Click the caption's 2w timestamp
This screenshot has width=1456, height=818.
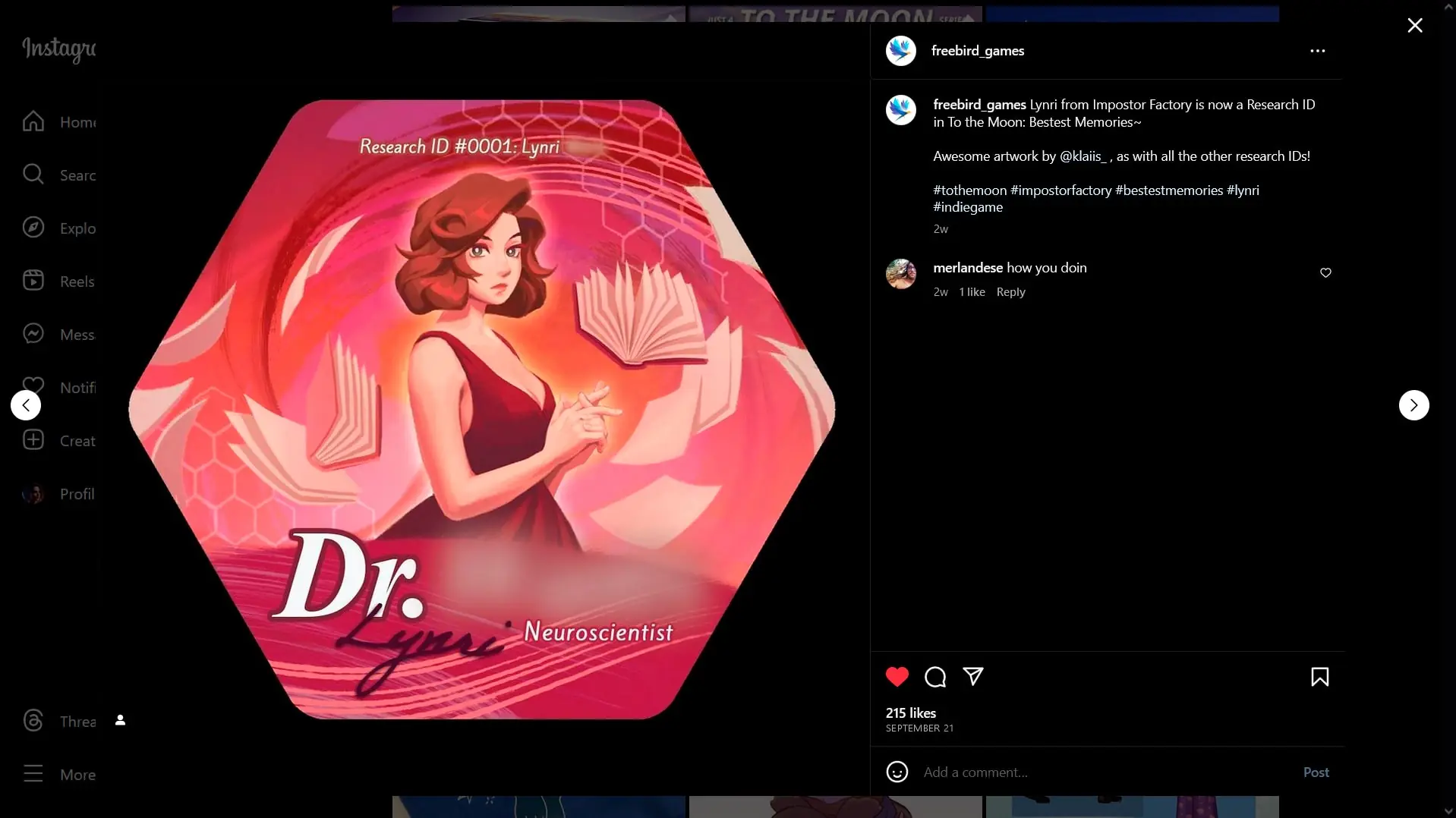[940, 229]
